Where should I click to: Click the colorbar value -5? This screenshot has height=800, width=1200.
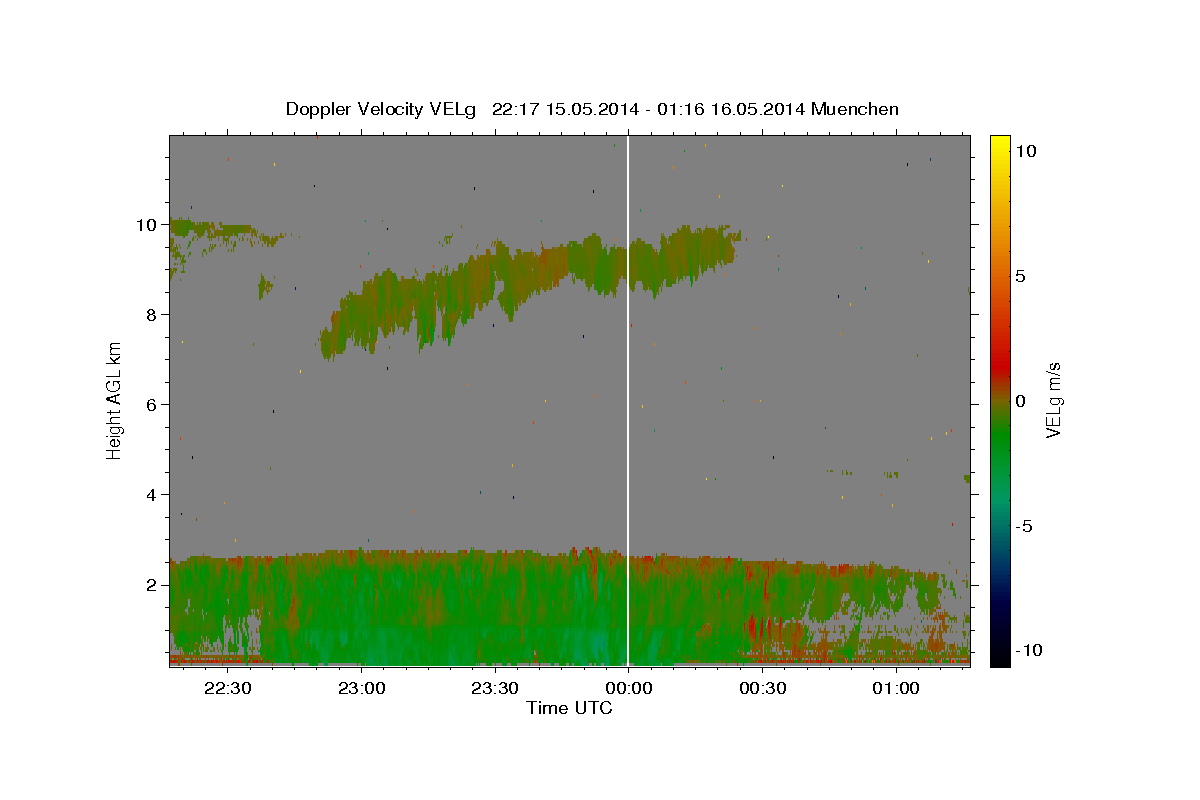tap(1024, 526)
